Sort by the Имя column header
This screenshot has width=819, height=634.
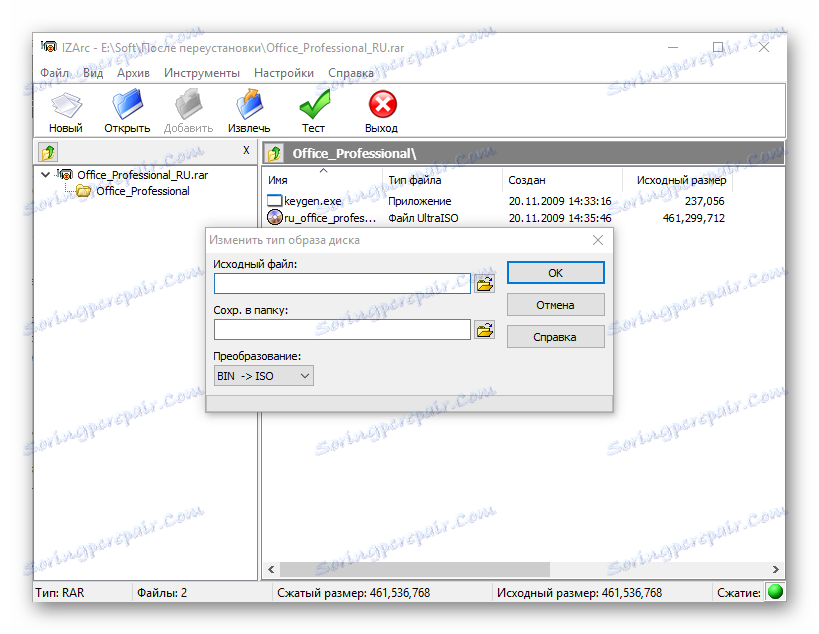click(x=322, y=180)
